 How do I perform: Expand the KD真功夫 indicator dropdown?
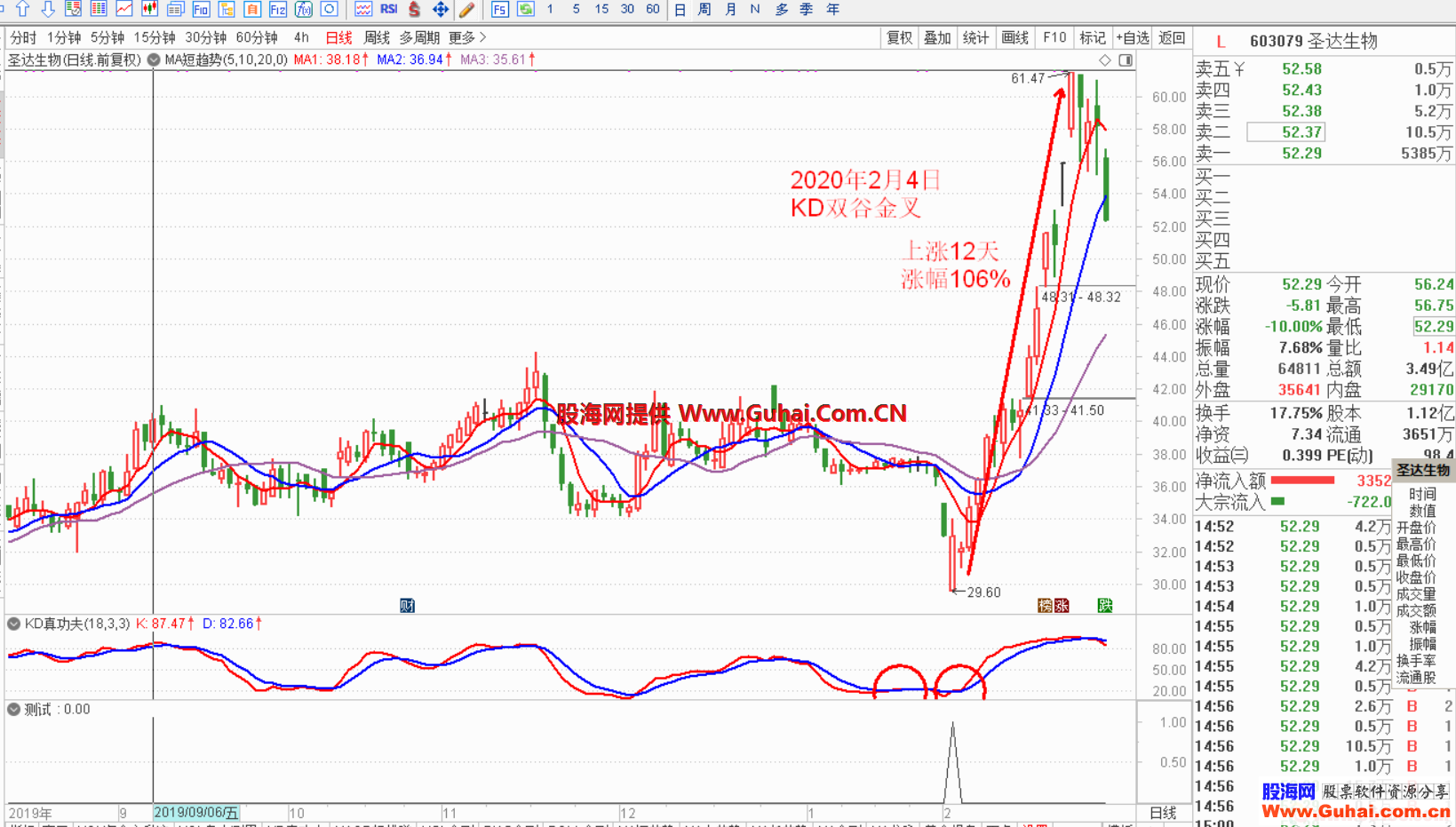[14, 624]
